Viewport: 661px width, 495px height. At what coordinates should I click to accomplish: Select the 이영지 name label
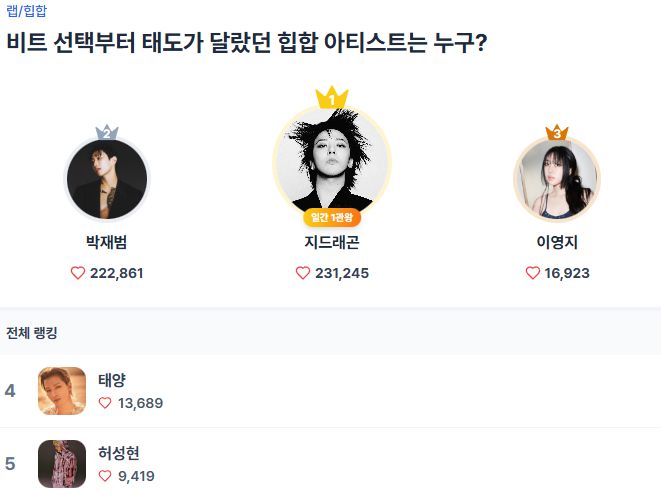pos(557,243)
